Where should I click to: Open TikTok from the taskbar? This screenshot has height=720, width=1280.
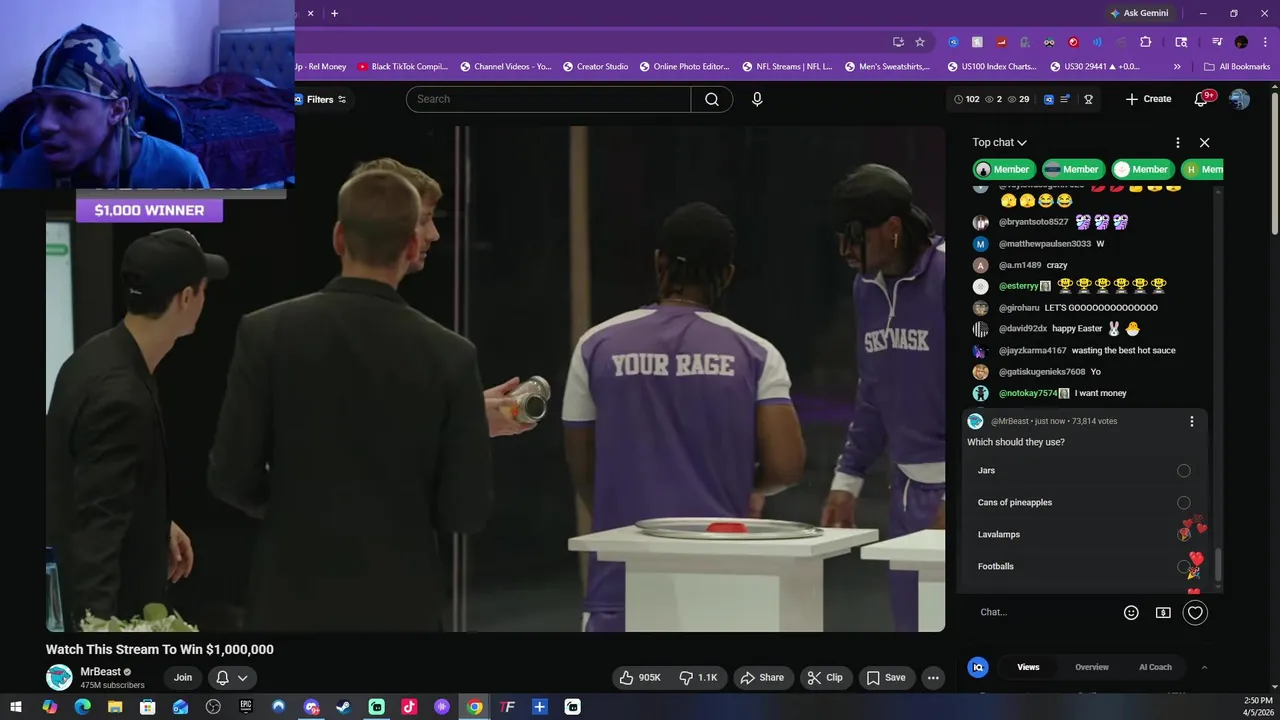409,707
